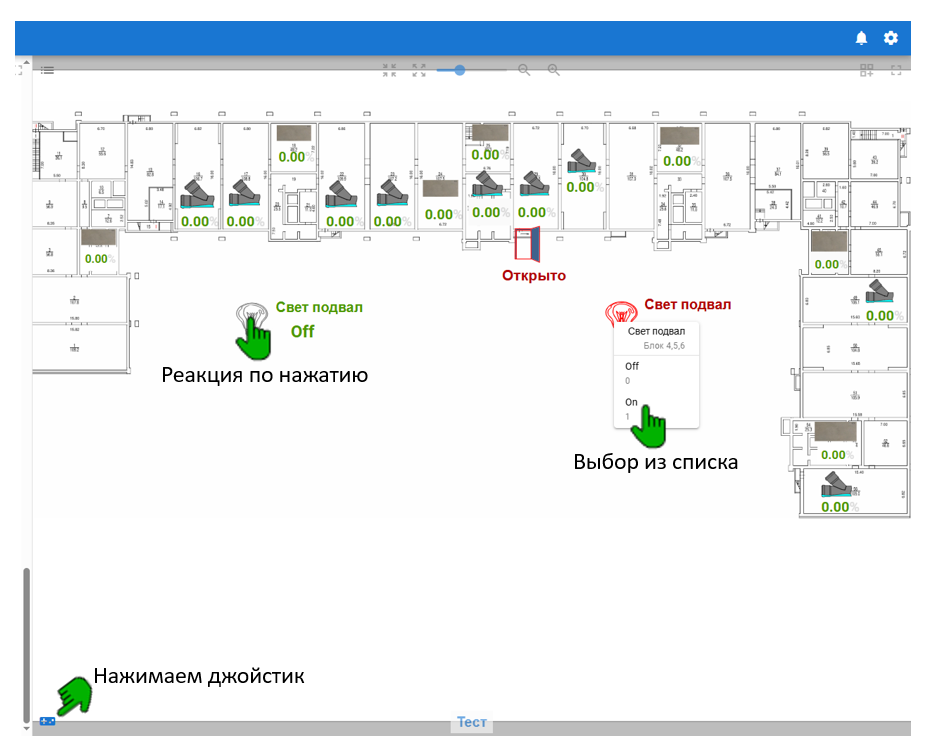This screenshot has width=929, height=744.
Task: Open the notifications bell
Action: (x=861, y=39)
